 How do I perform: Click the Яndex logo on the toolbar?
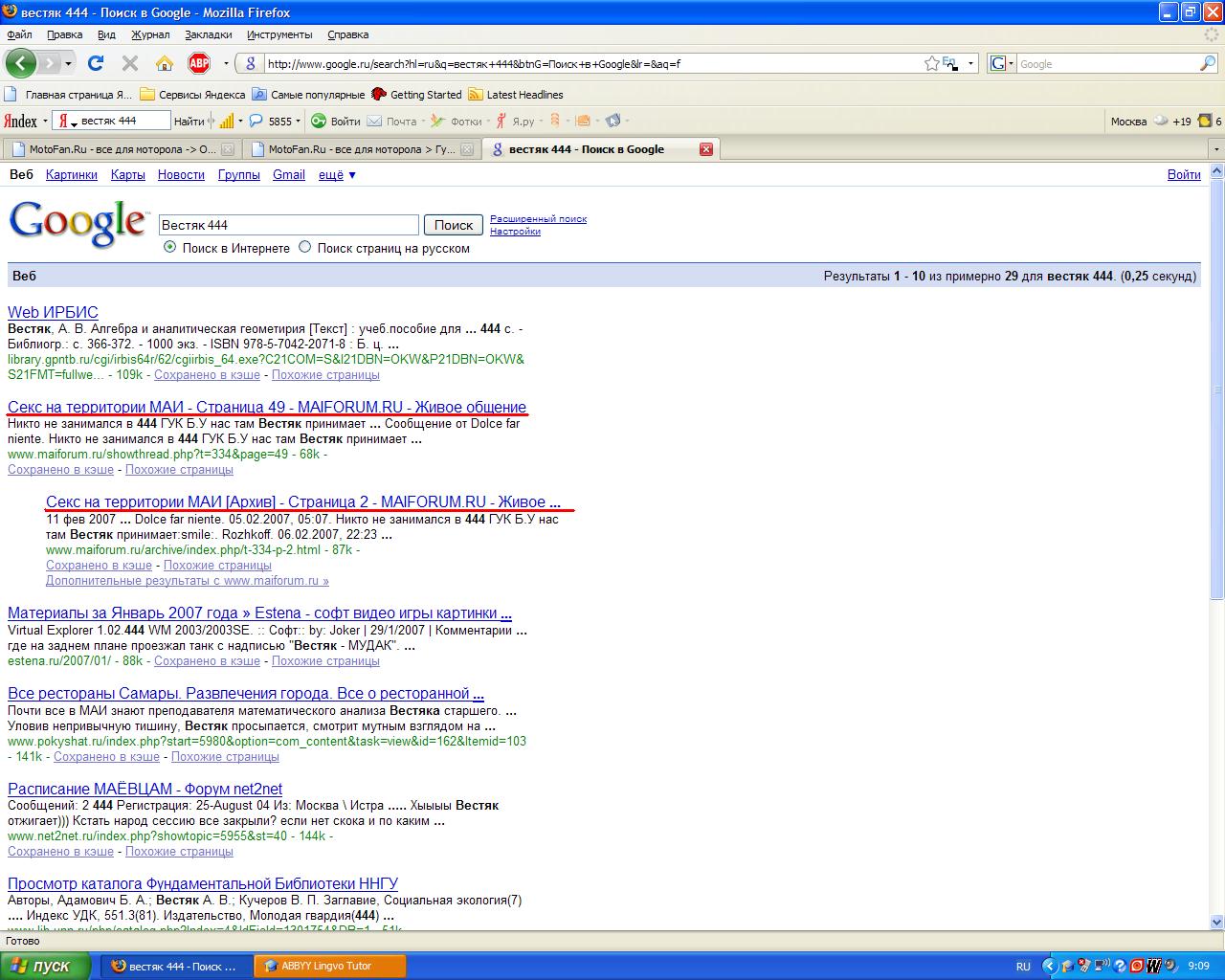tap(21, 121)
